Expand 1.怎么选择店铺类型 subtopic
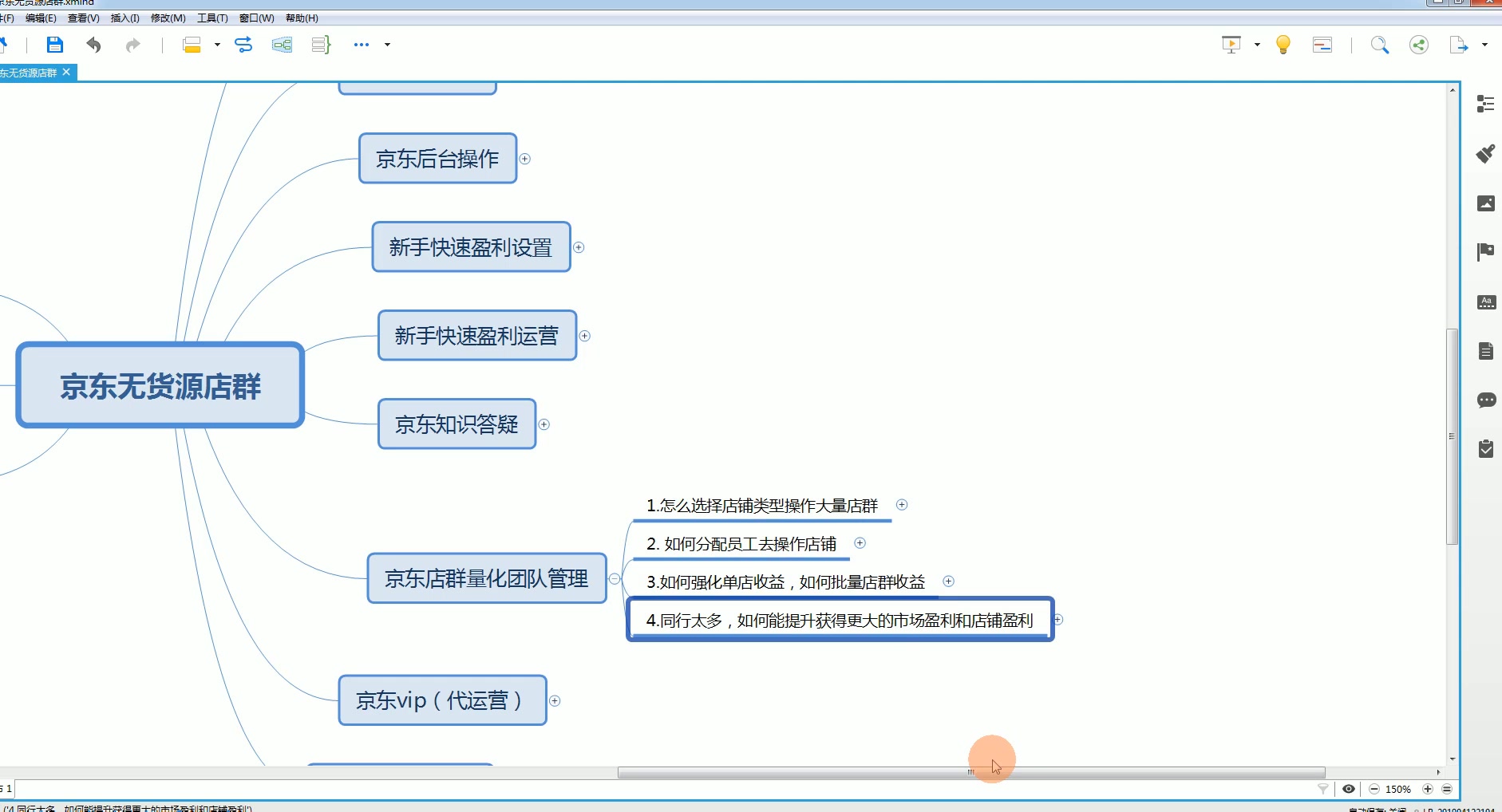 pyautogui.click(x=902, y=504)
